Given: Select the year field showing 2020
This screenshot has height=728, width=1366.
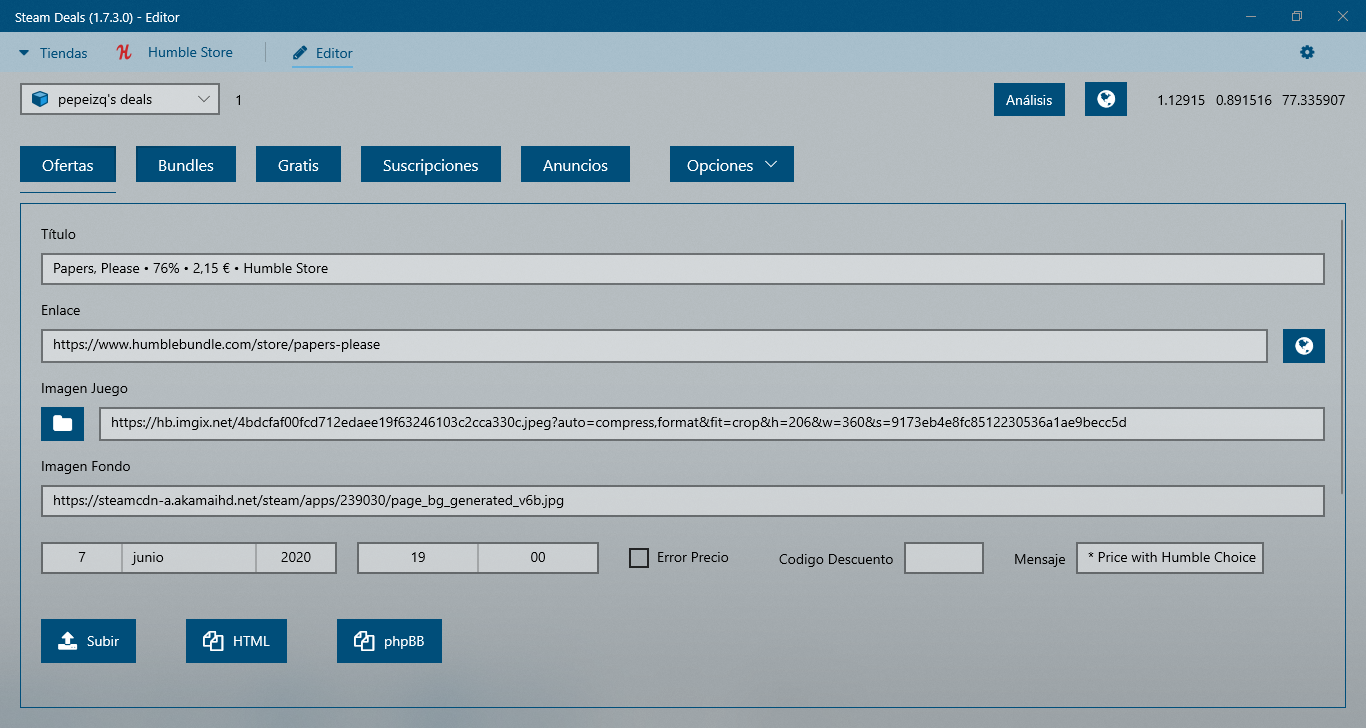Looking at the screenshot, I should (x=296, y=558).
